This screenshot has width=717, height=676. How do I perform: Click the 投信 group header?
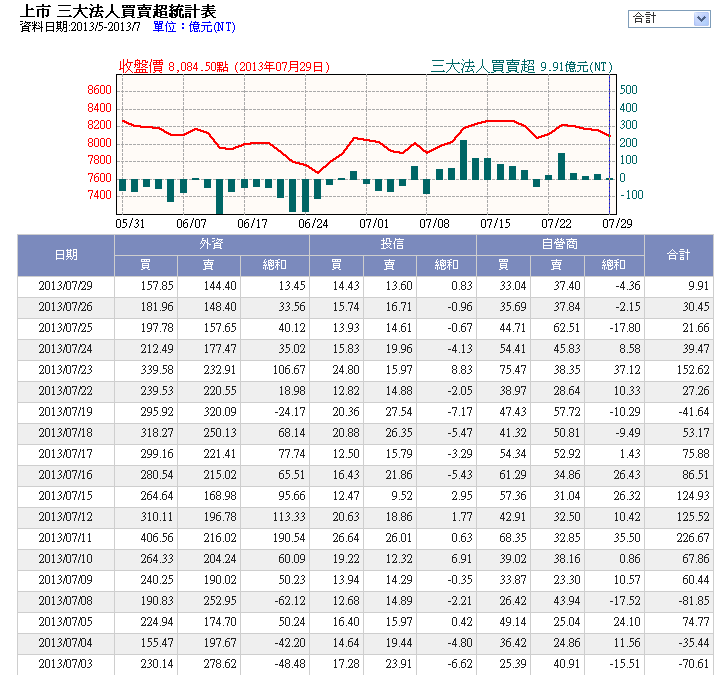click(392, 244)
